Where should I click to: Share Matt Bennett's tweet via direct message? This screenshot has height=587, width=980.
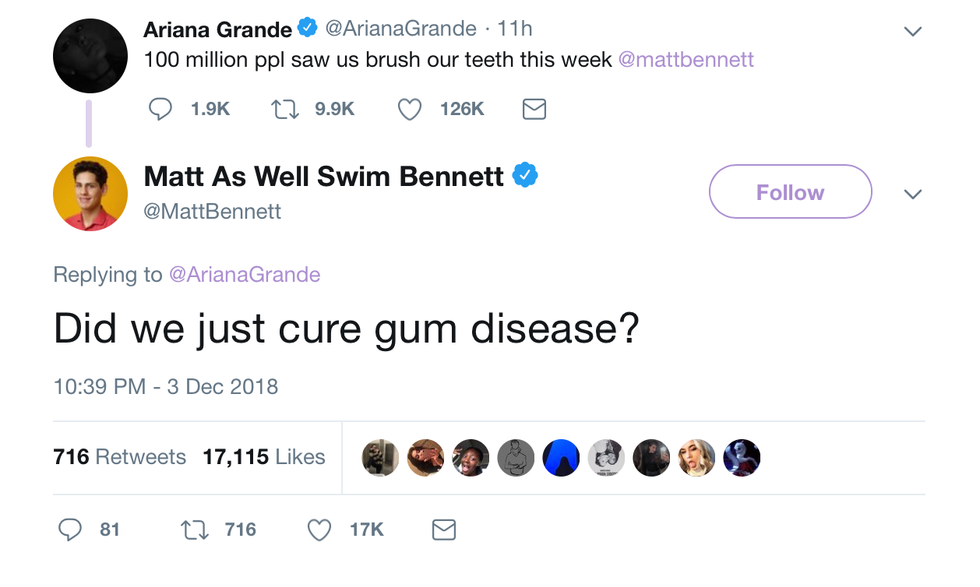click(444, 529)
